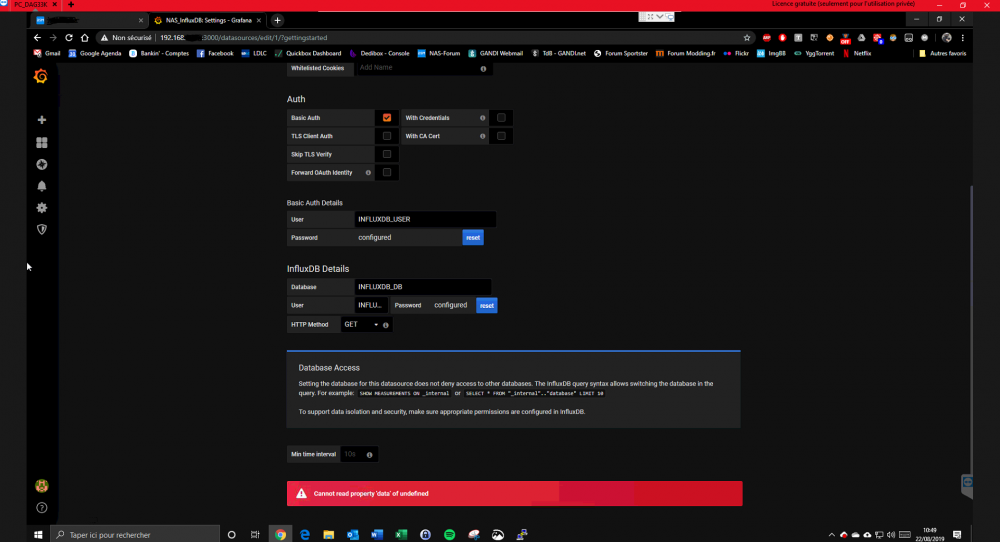Open the Dashboards grid icon in sidebar
This screenshot has height=542, width=1000.
point(42,143)
